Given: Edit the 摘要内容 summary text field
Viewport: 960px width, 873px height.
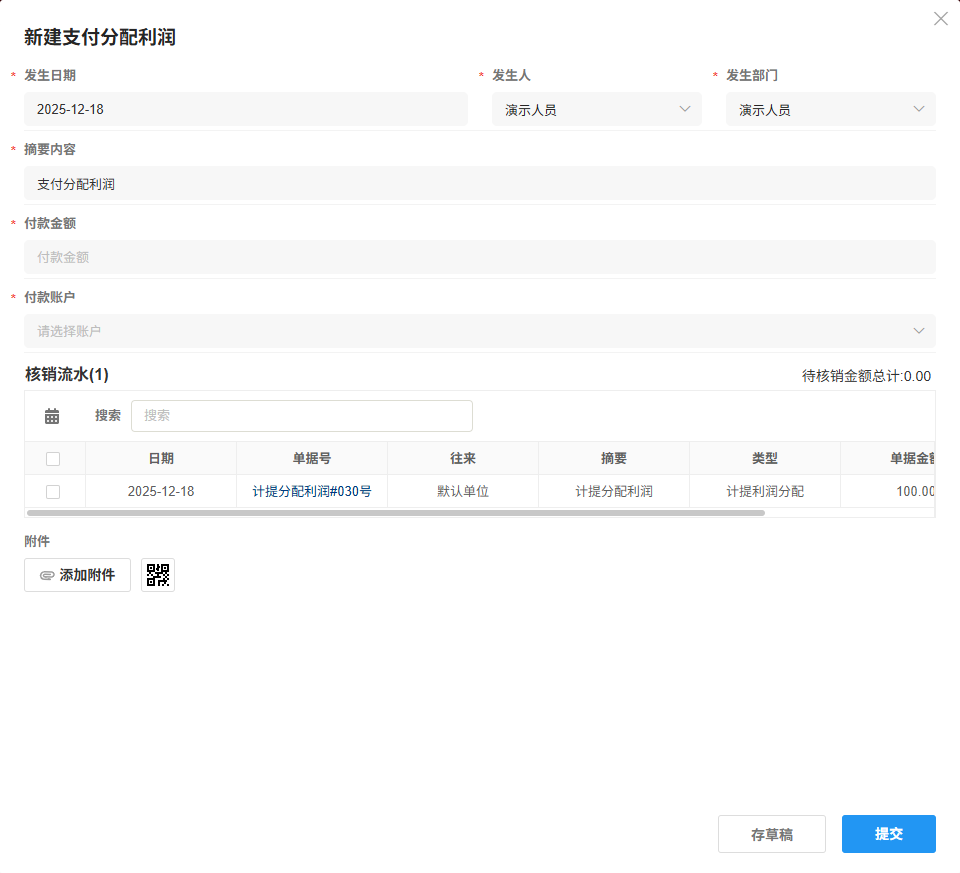Looking at the screenshot, I should pos(480,183).
